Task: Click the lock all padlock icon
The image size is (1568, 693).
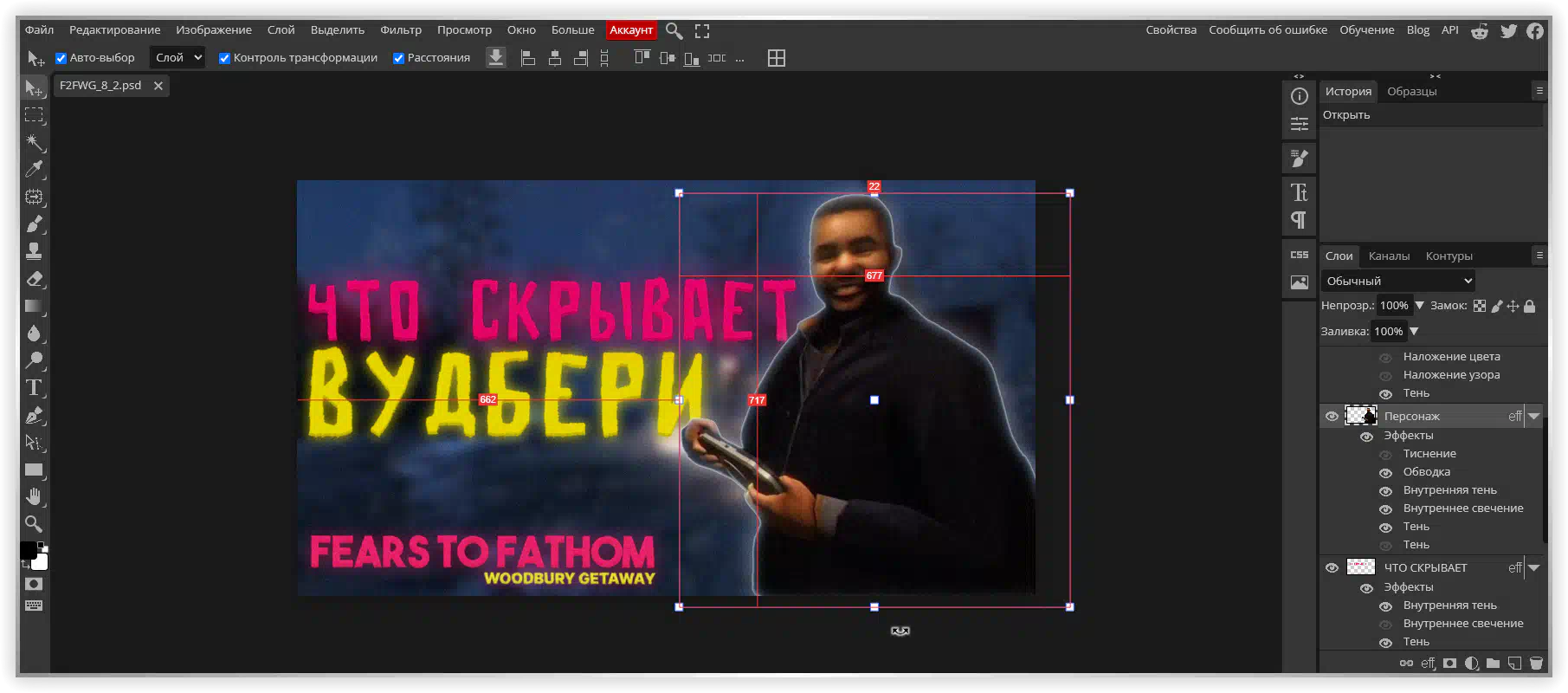Action: [x=1530, y=306]
